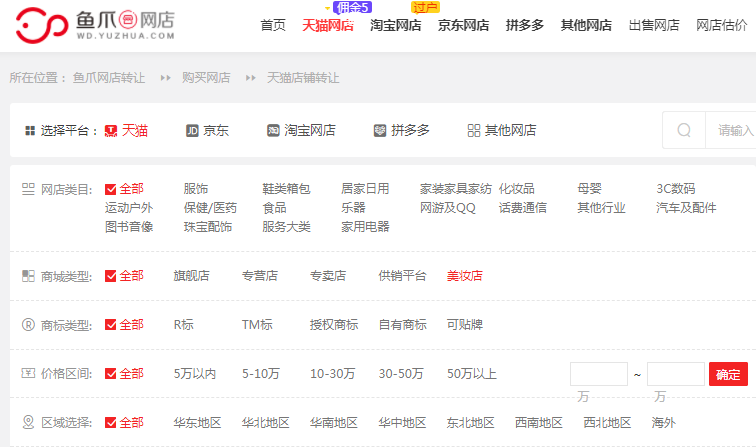This screenshot has width=756, height=447.
Task: Open the 淘宝网店 nav tab
Action: click(x=395, y=25)
